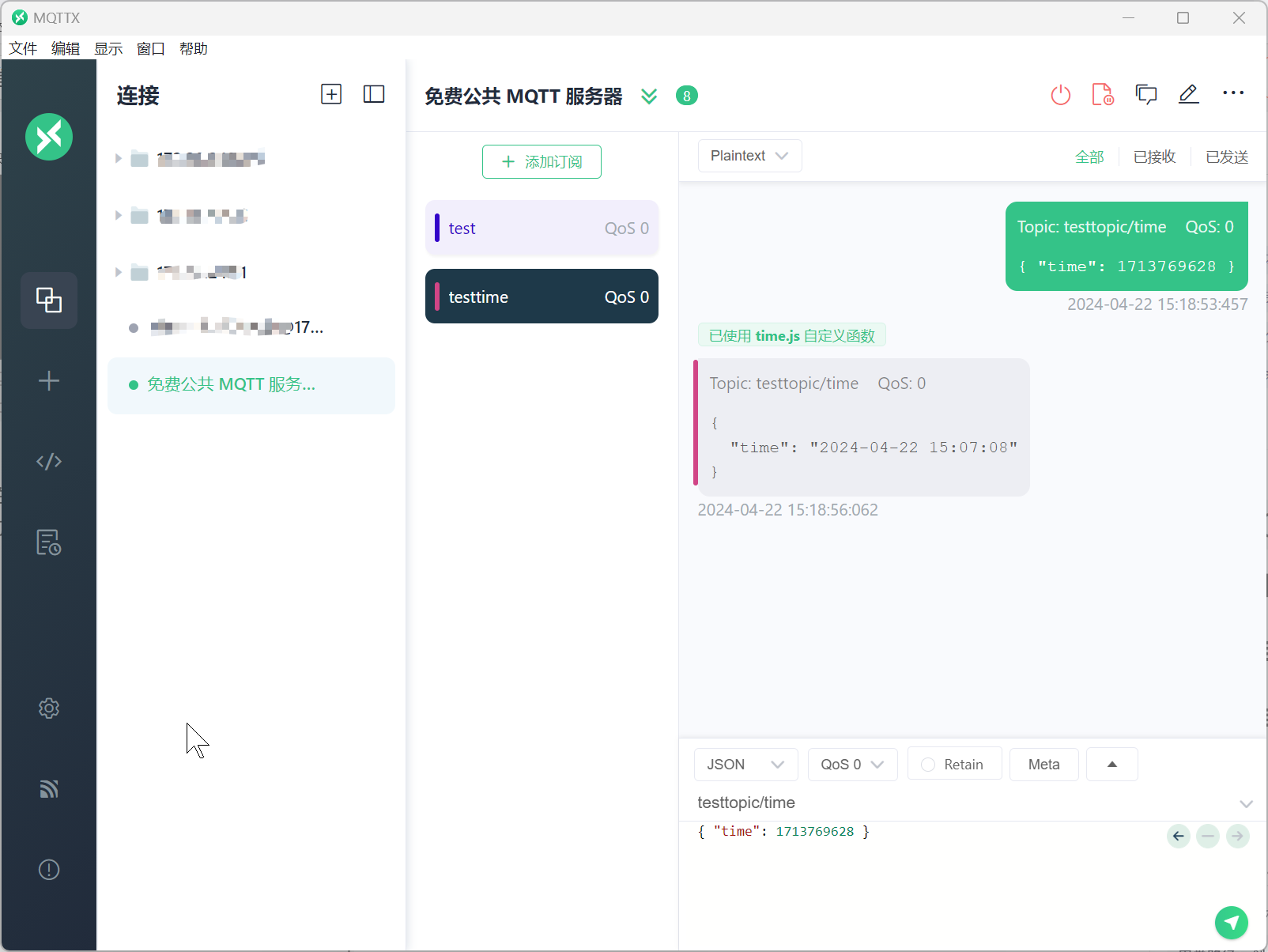Viewport: 1268px width, 952px height.
Task: Click the pink color bar of testtime subscription
Action: [437, 297]
